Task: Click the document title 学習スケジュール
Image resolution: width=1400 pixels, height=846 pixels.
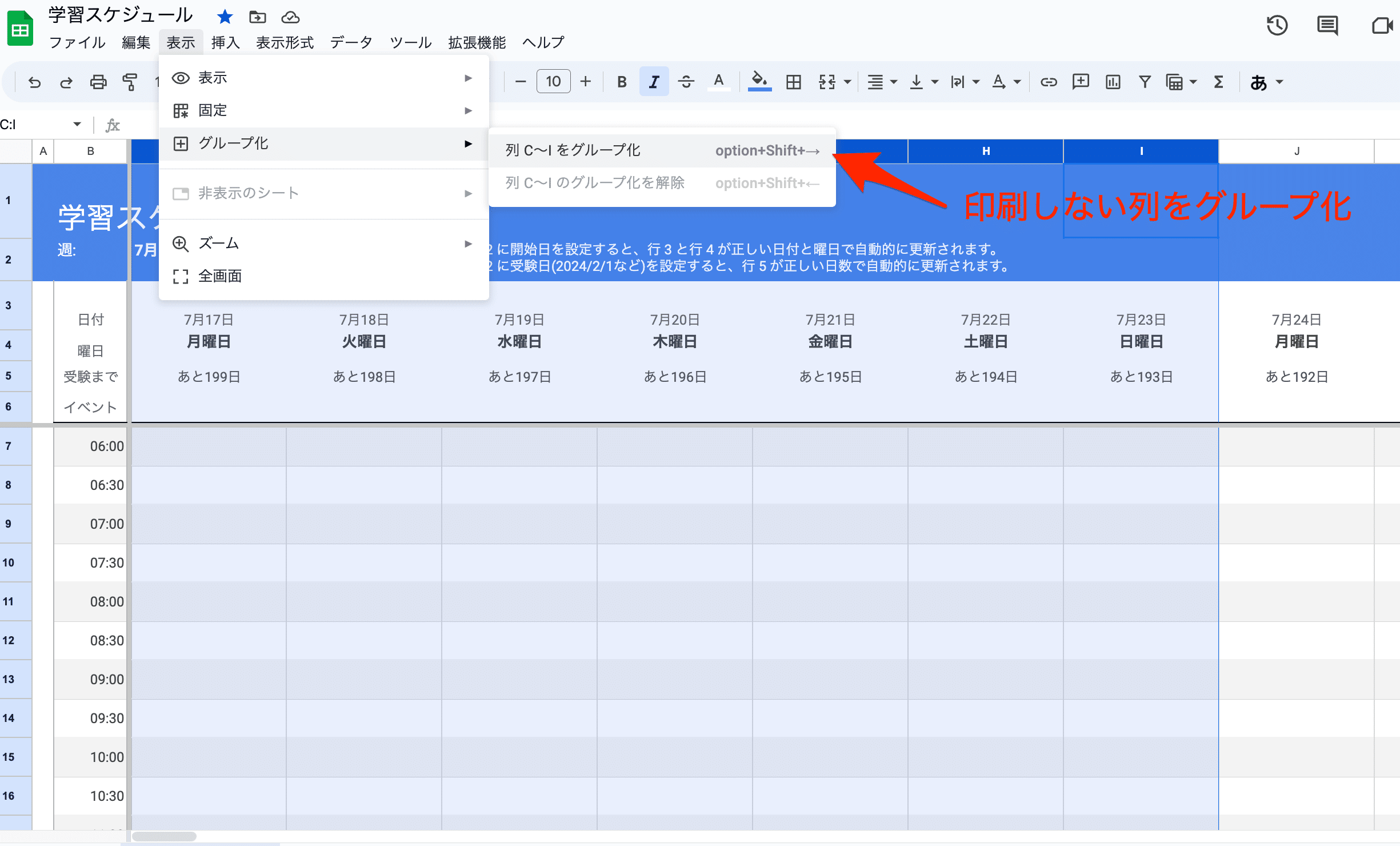Action: click(x=121, y=15)
